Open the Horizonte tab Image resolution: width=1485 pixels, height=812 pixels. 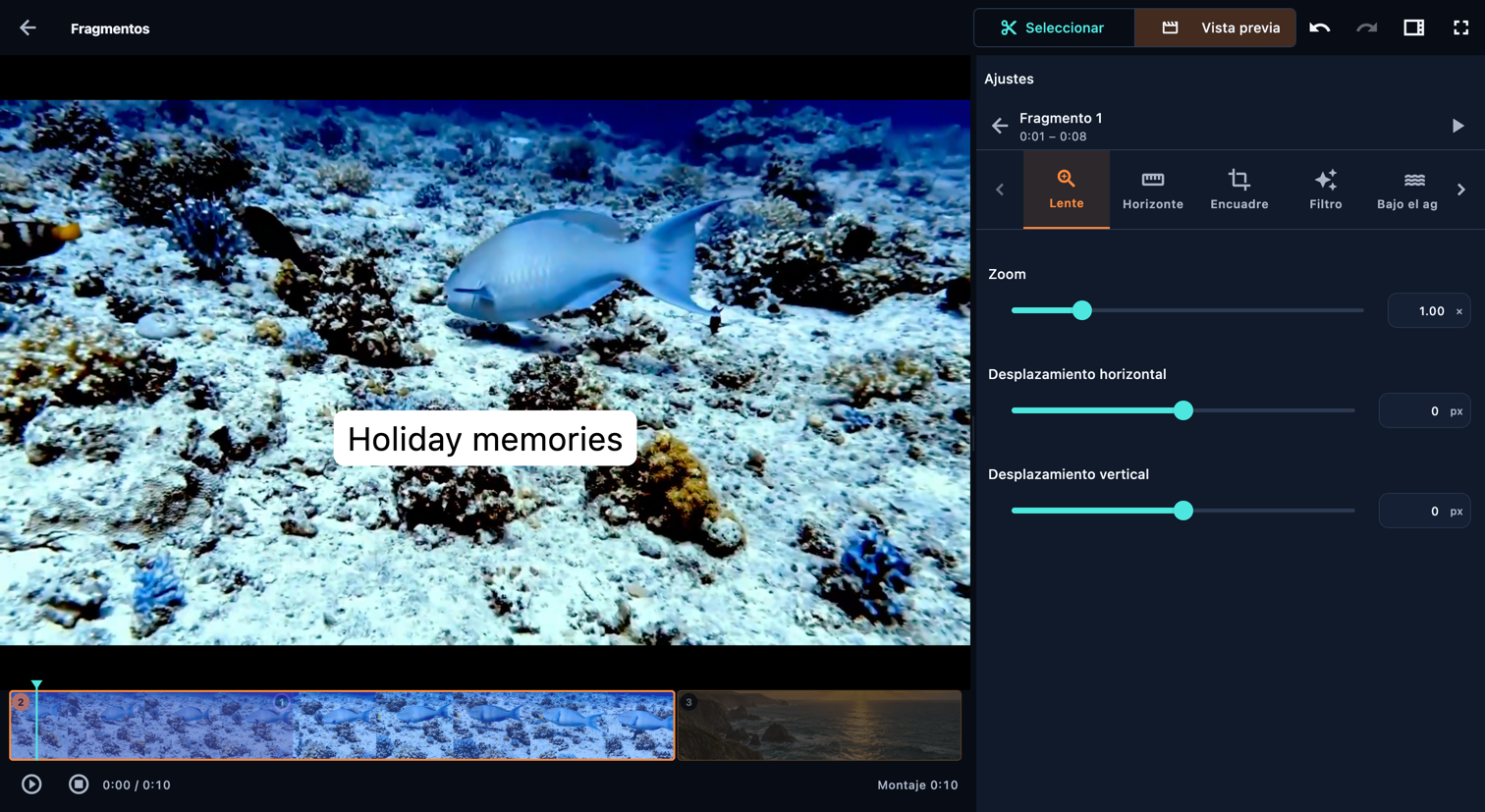click(x=1153, y=189)
